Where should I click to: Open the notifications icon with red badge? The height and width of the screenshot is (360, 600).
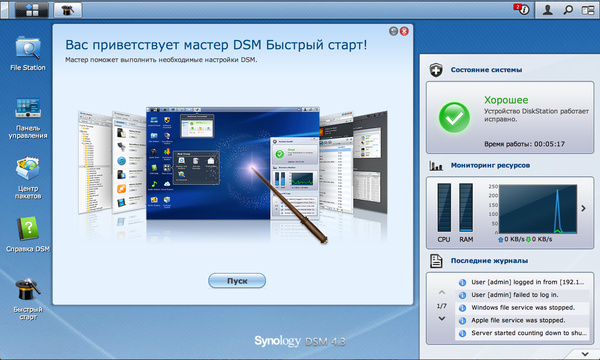(x=522, y=10)
